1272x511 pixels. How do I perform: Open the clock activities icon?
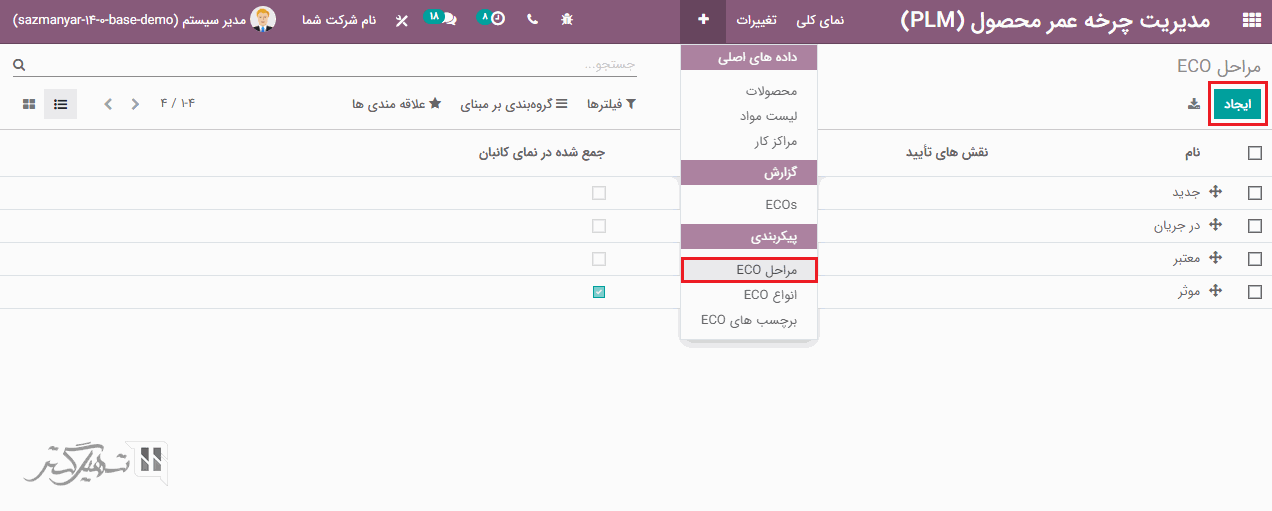coord(496,20)
